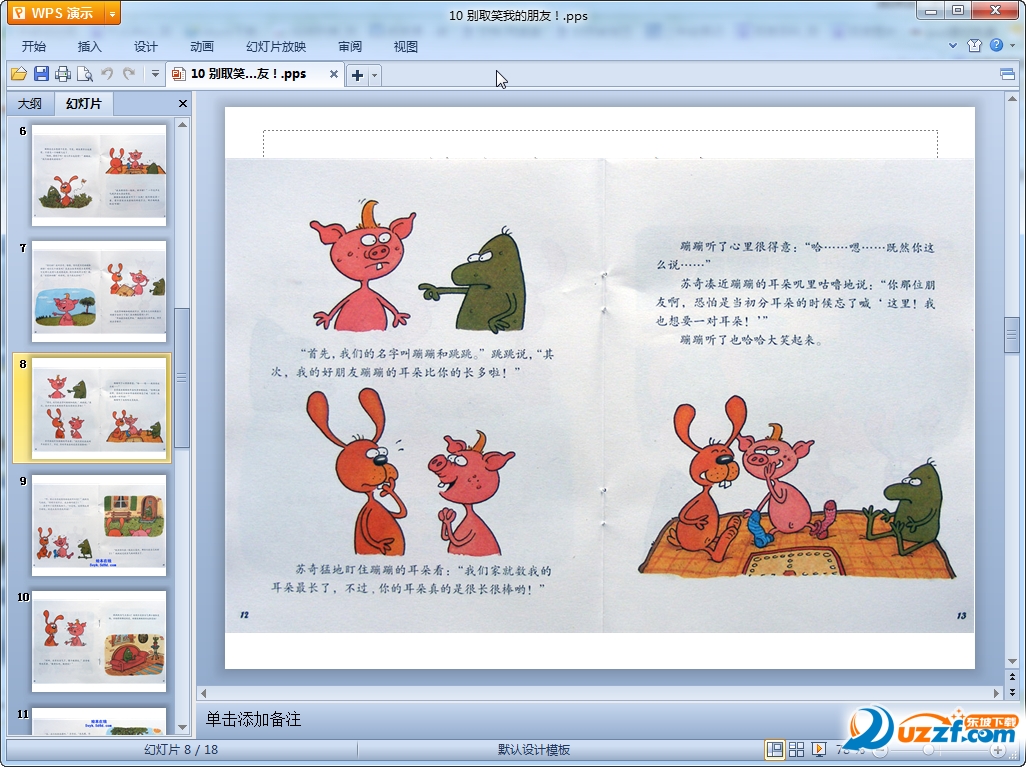Switch to the 大纲 panel tab

pos(29,103)
